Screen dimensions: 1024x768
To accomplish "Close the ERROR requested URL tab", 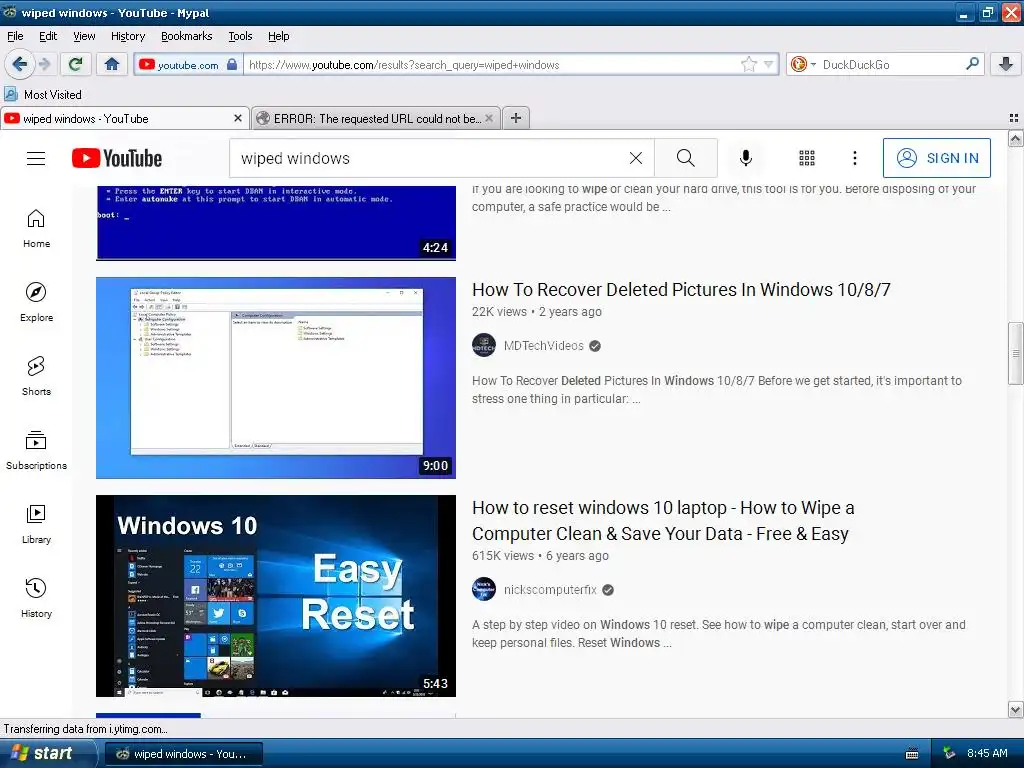I will click(x=488, y=118).
